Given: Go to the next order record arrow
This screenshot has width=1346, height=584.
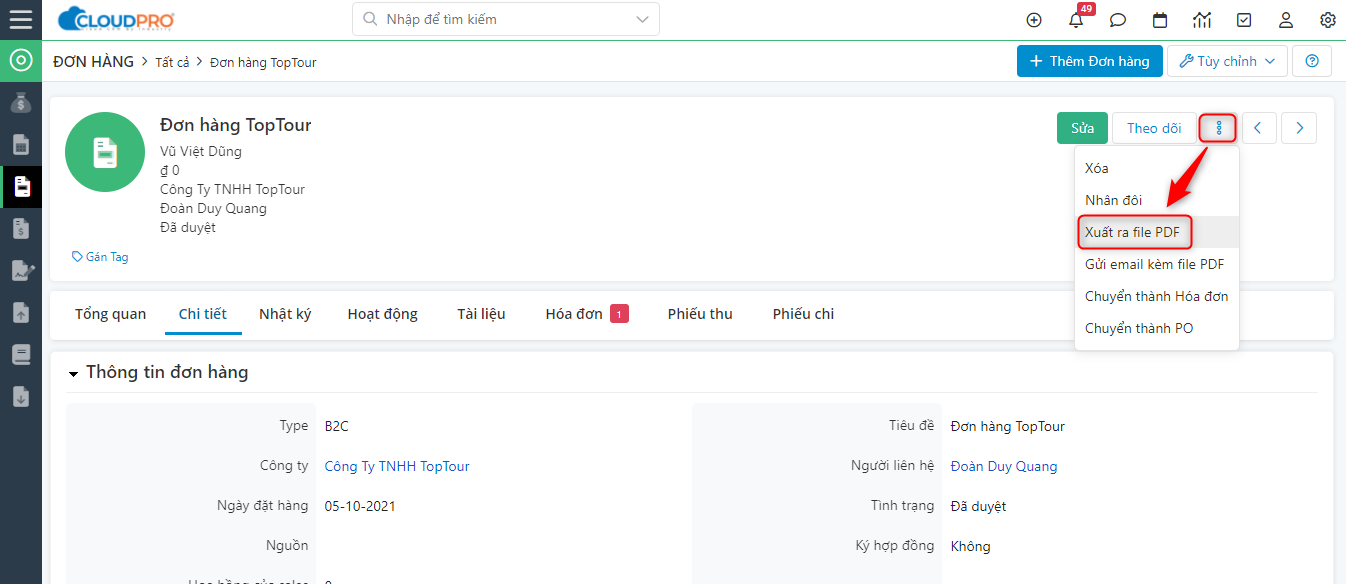Looking at the screenshot, I should click(1299, 128).
